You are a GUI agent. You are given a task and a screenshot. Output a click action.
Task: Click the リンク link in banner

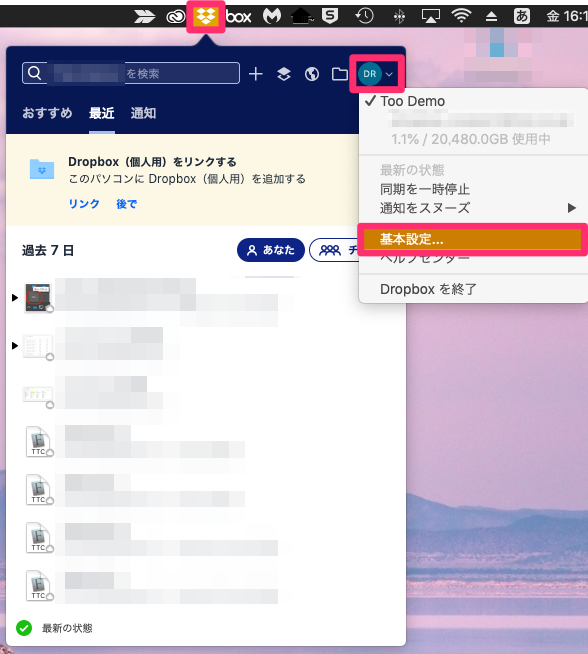pyautogui.click(x=84, y=204)
